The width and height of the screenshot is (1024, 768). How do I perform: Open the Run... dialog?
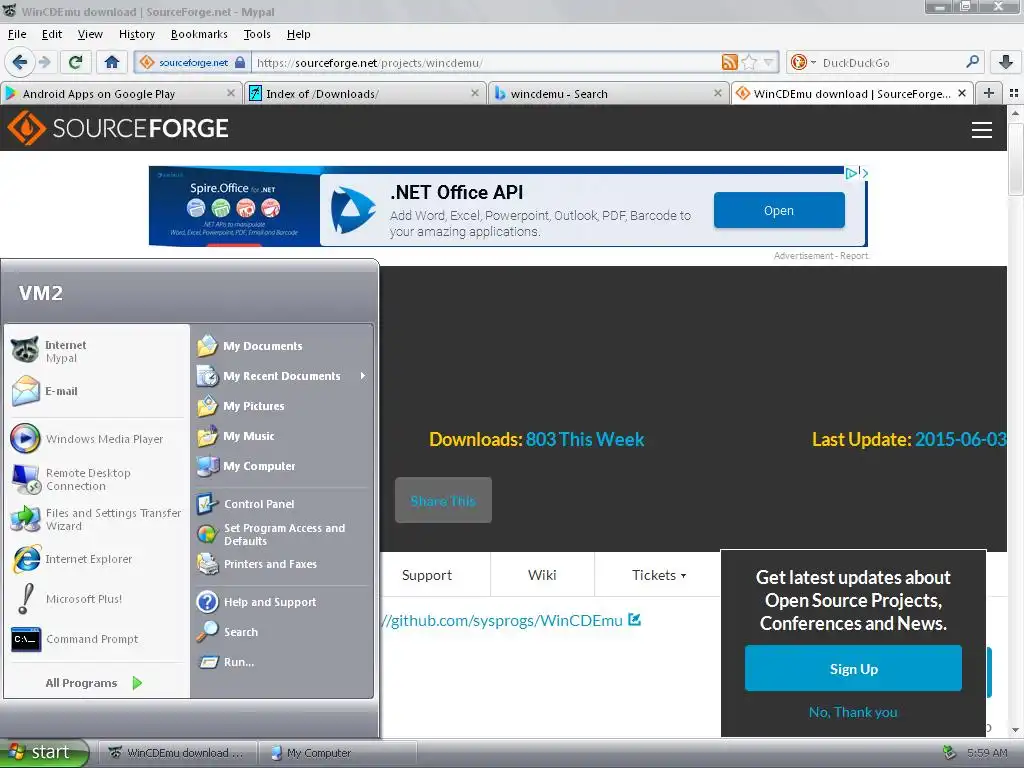[x=282, y=662]
